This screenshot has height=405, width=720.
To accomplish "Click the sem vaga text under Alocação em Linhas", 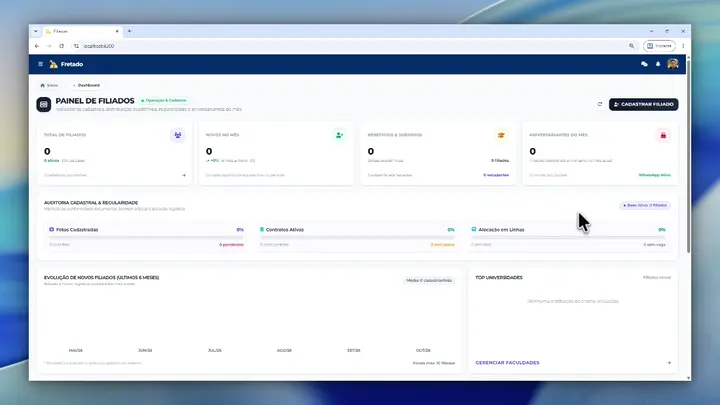I will 654,245.
